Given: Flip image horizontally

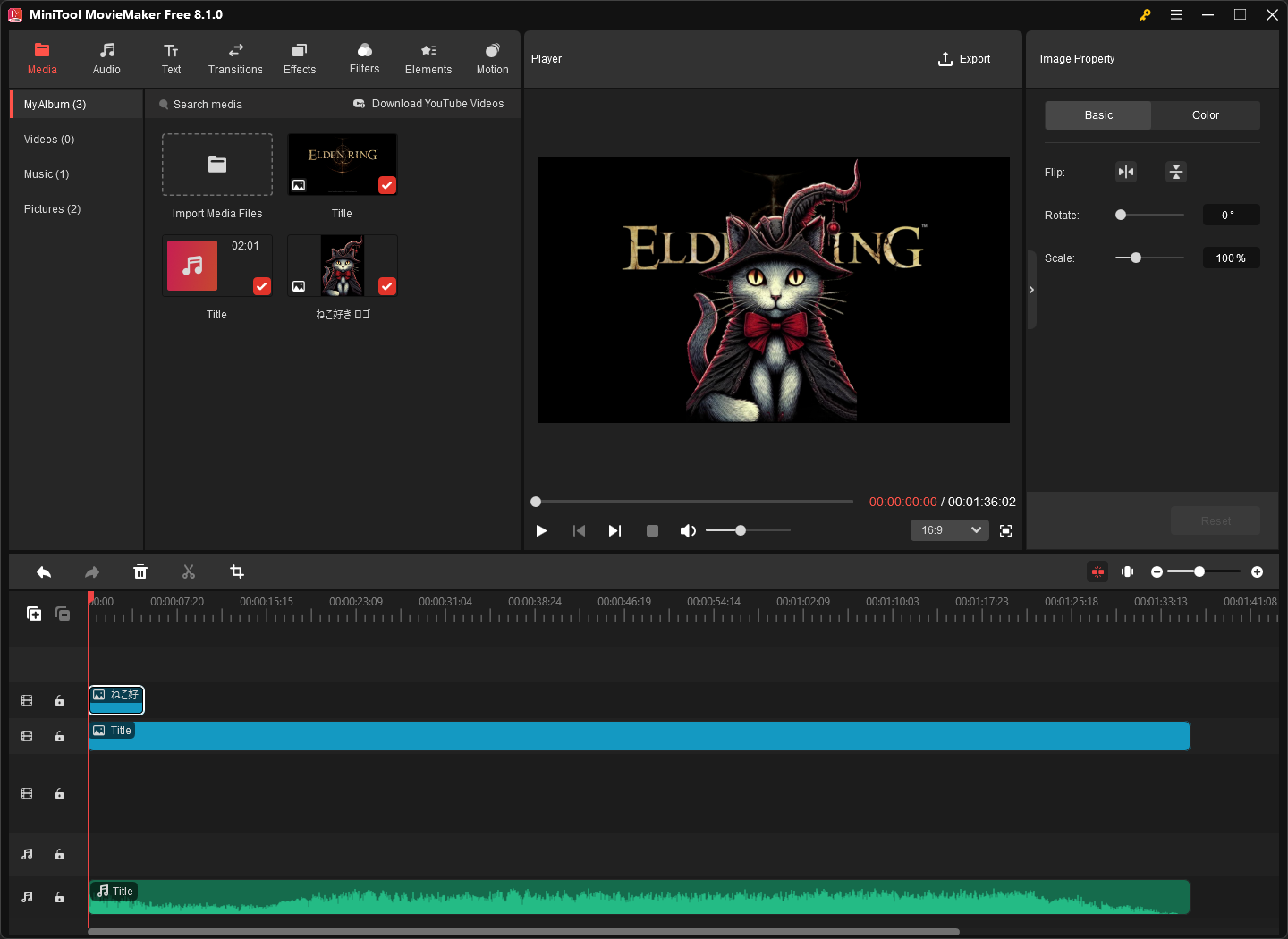Looking at the screenshot, I should (x=1126, y=172).
